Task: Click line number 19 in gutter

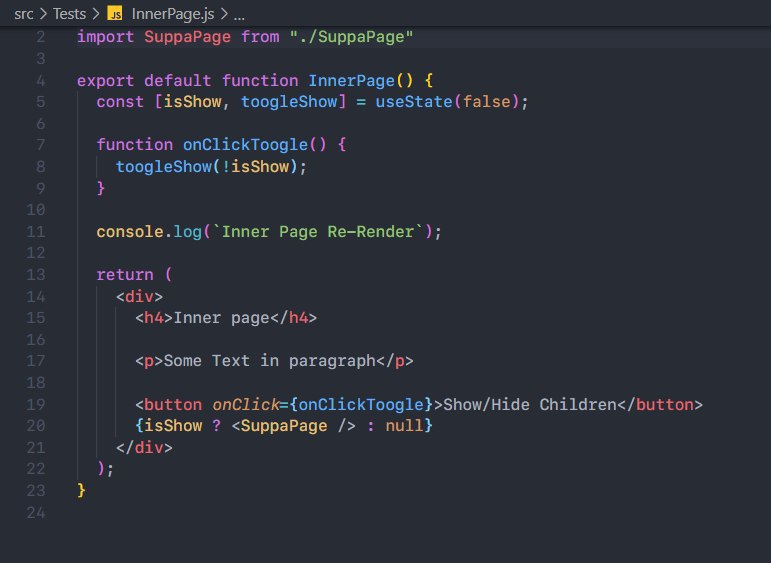Action: (36, 404)
